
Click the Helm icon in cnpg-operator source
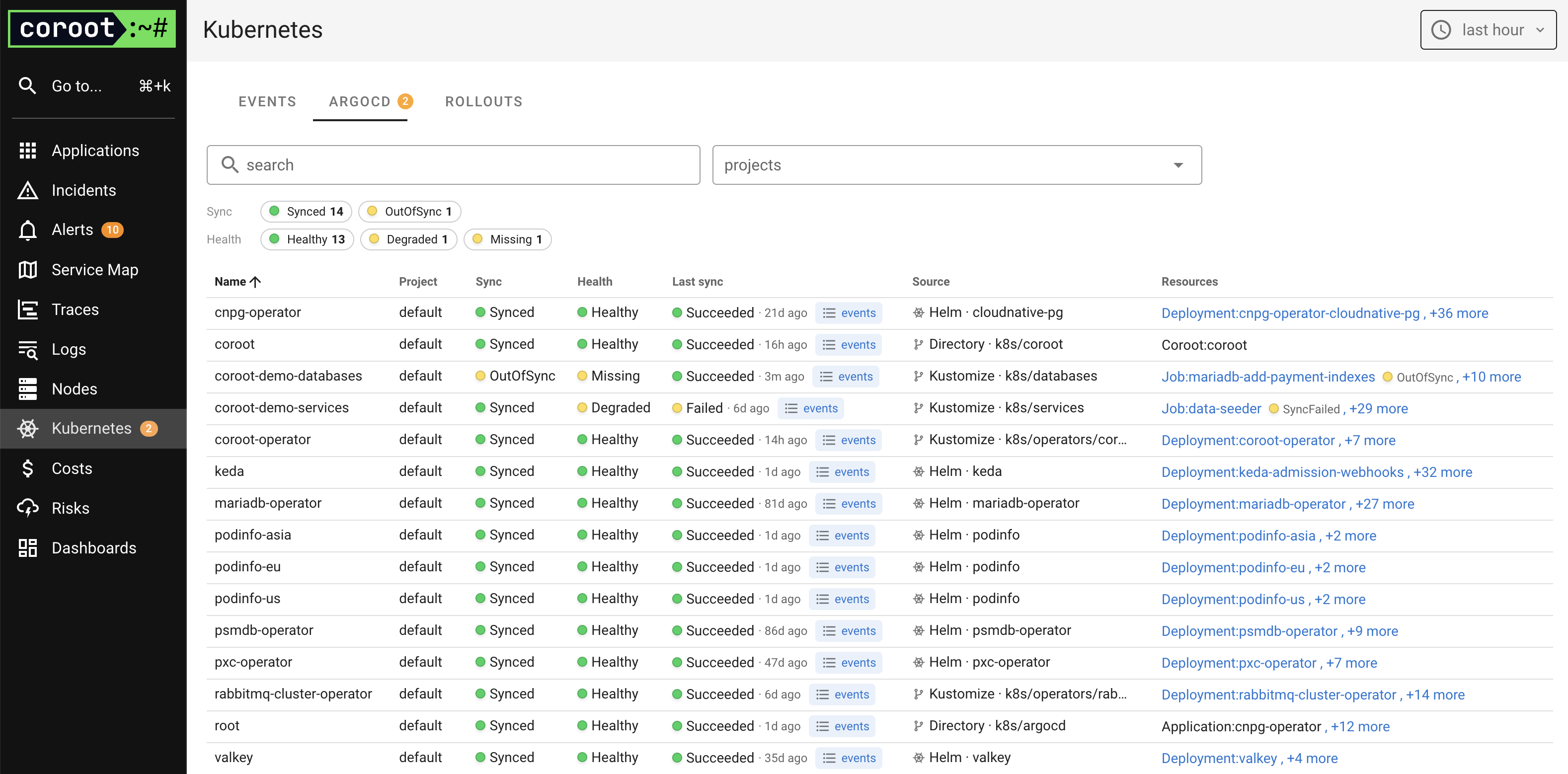(x=919, y=313)
